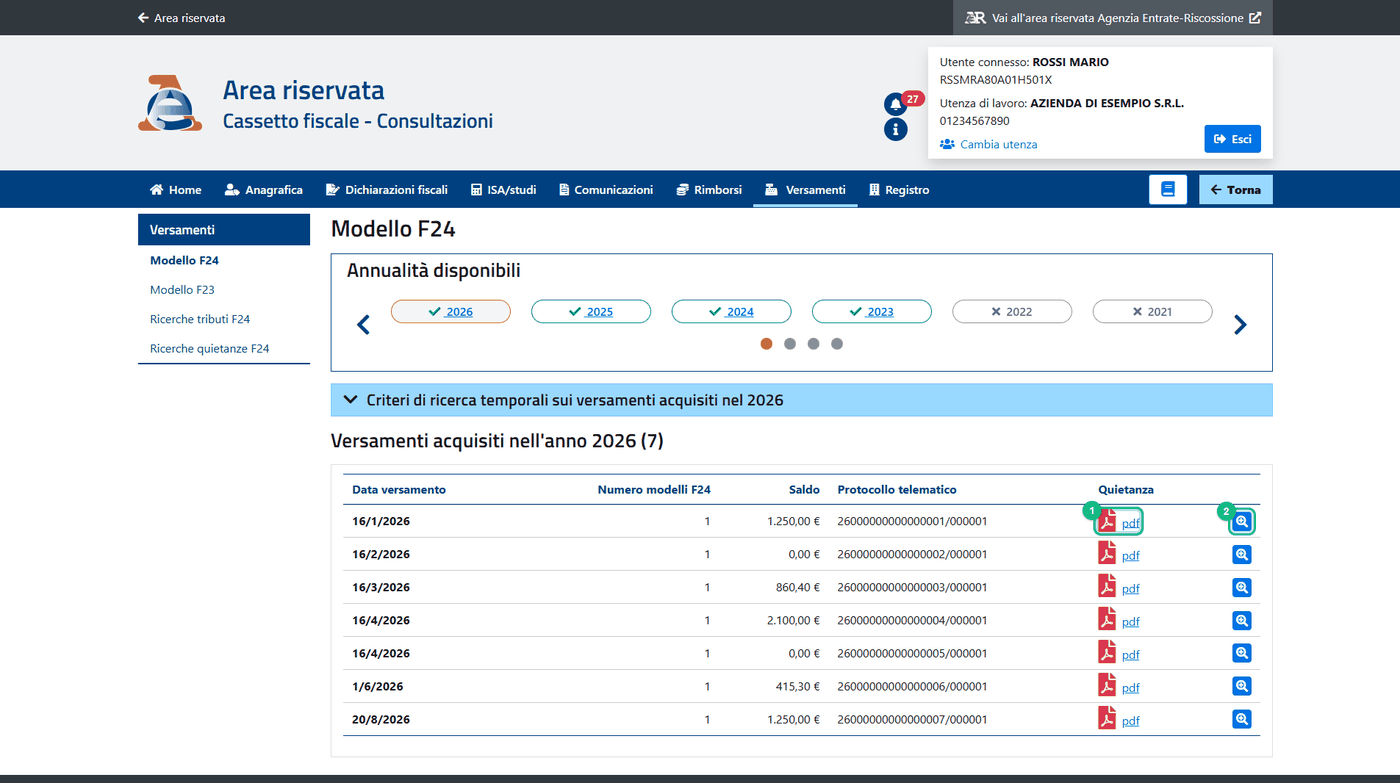Go to Agenzia Entrate-Riscossione reserved area
The height and width of the screenshot is (783, 1400).
(1112, 18)
